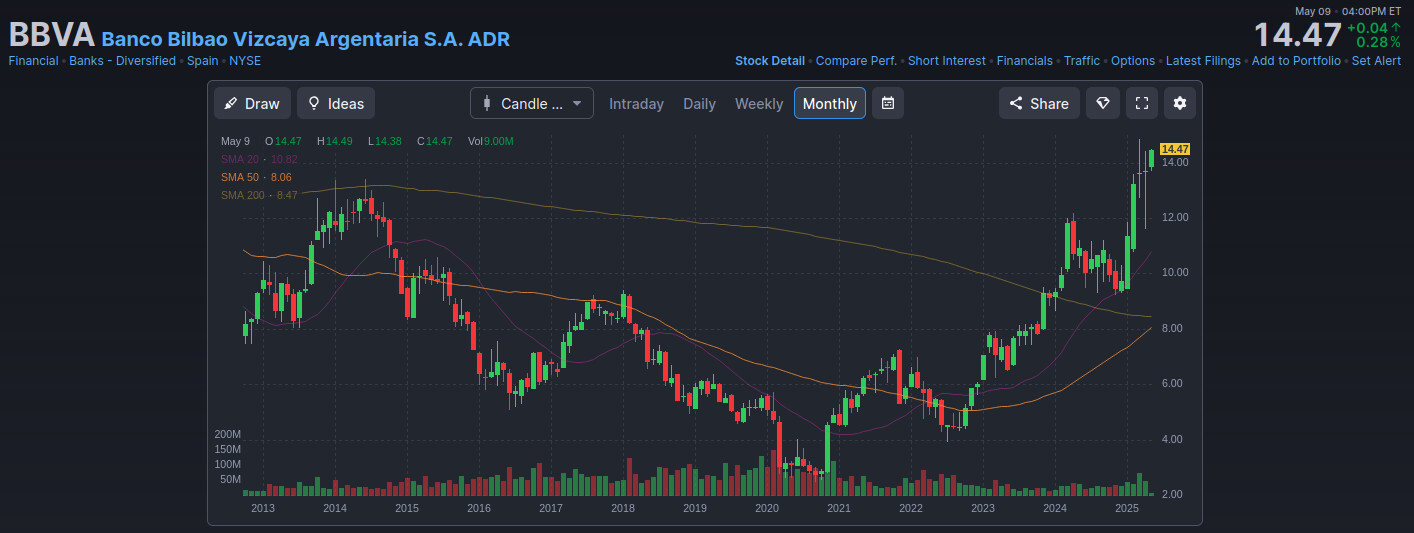
Task: Click the 2020 year label on time axis
Action: point(767,509)
